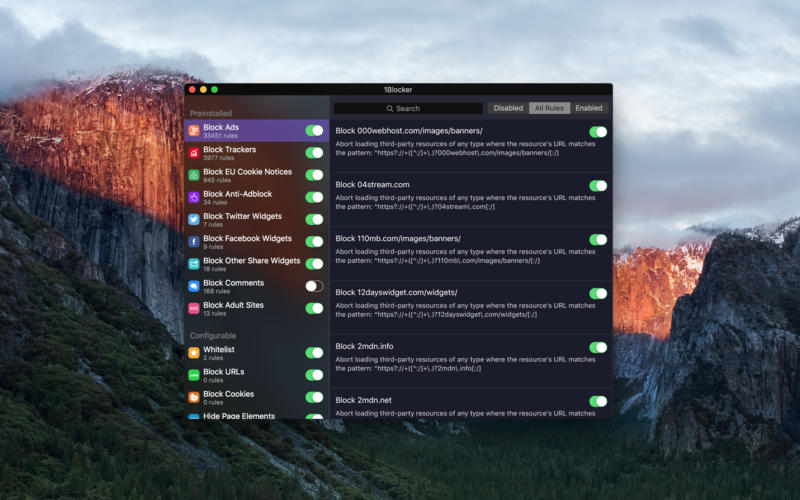Select the Whitelist label text
The image size is (800, 500).
point(219,349)
